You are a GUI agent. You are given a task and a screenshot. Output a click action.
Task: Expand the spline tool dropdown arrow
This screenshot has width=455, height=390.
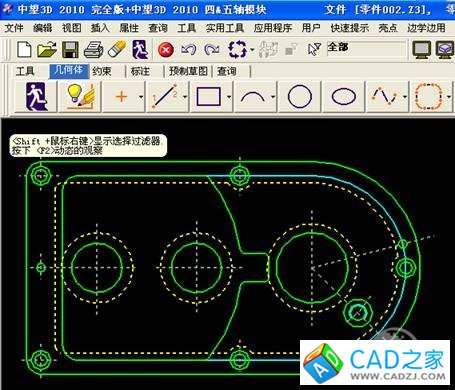click(405, 97)
